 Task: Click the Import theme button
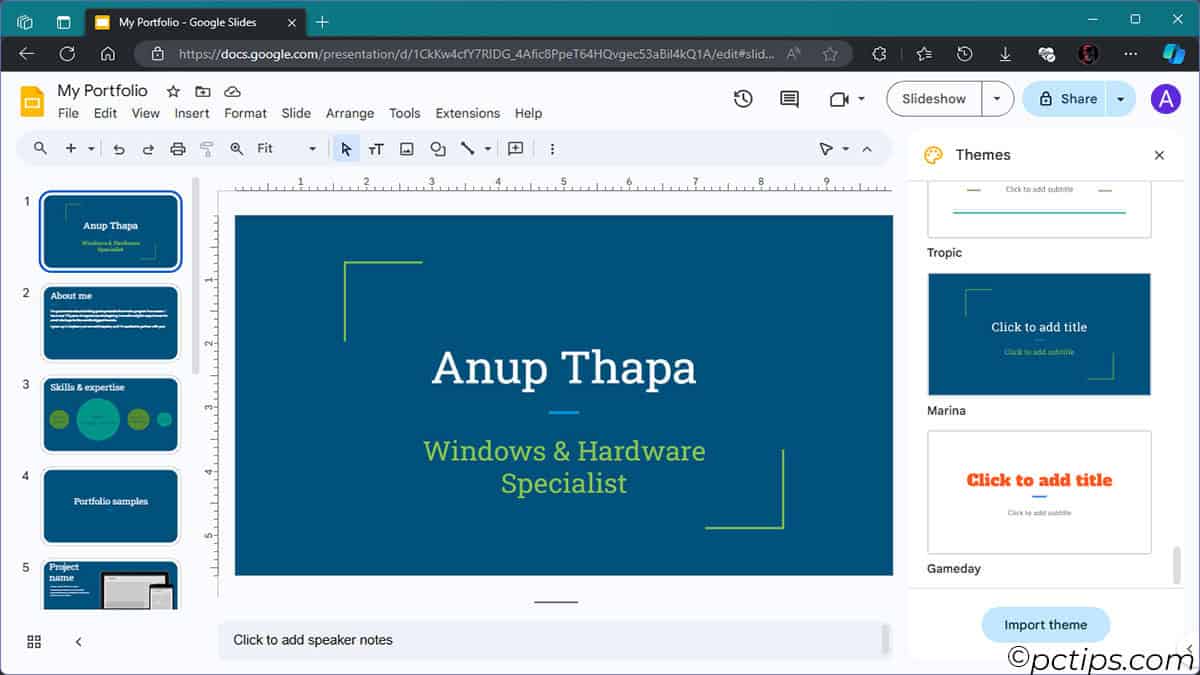[x=1045, y=625]
